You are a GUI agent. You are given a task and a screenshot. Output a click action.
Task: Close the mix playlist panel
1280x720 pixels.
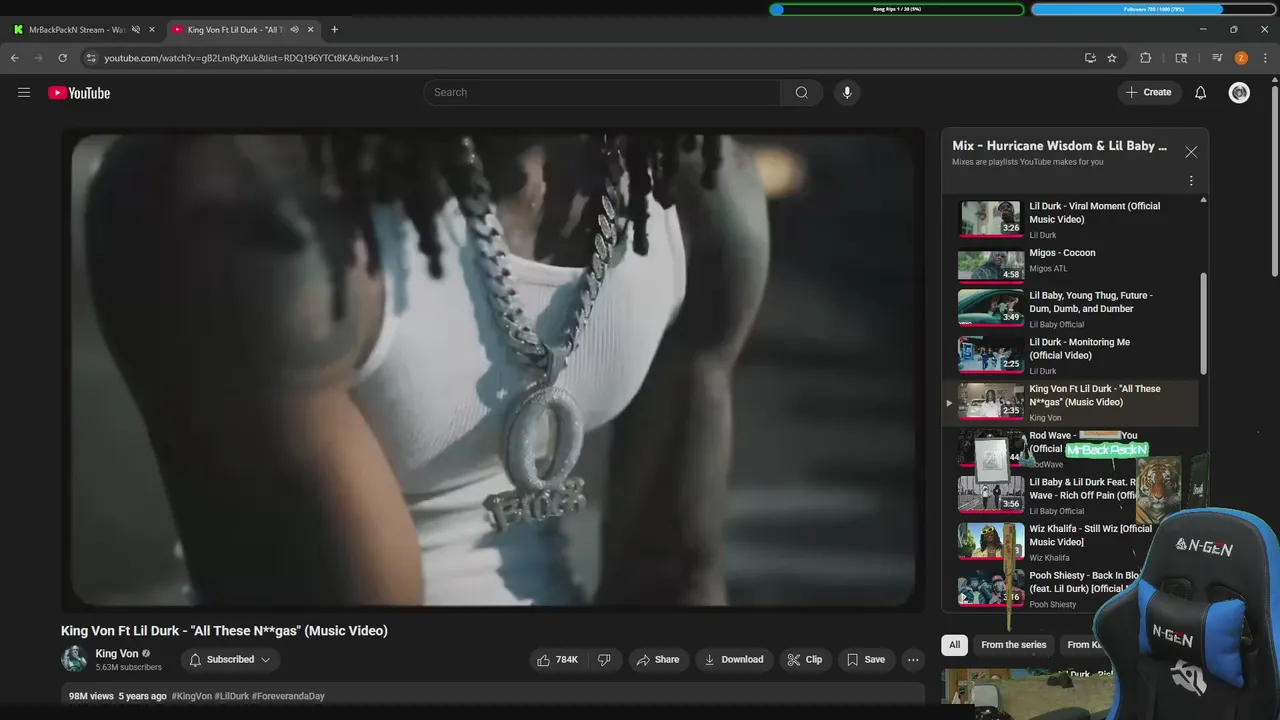1191,152
